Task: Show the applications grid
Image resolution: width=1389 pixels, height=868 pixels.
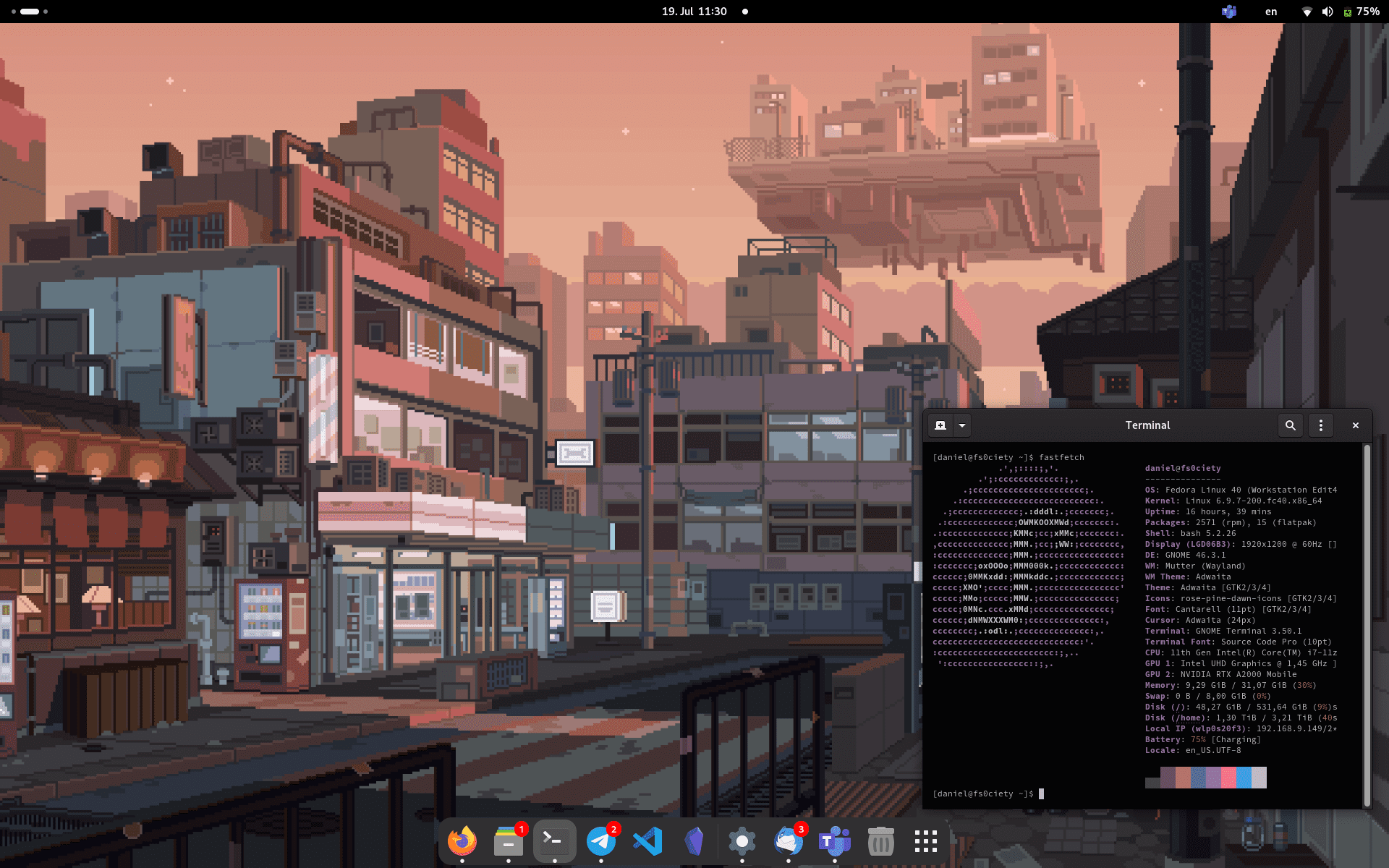Action: pyautogui.click(x=926, y=841)
